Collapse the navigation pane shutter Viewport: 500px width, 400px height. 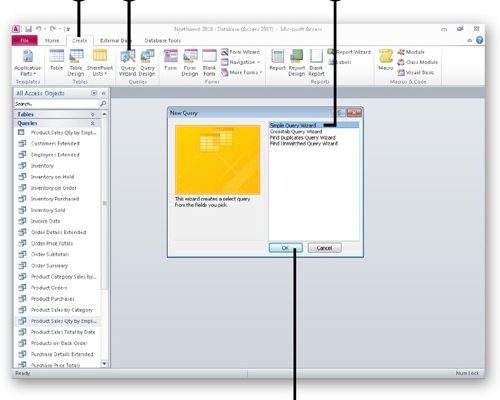pyautogui.click(x=103, y=93)
